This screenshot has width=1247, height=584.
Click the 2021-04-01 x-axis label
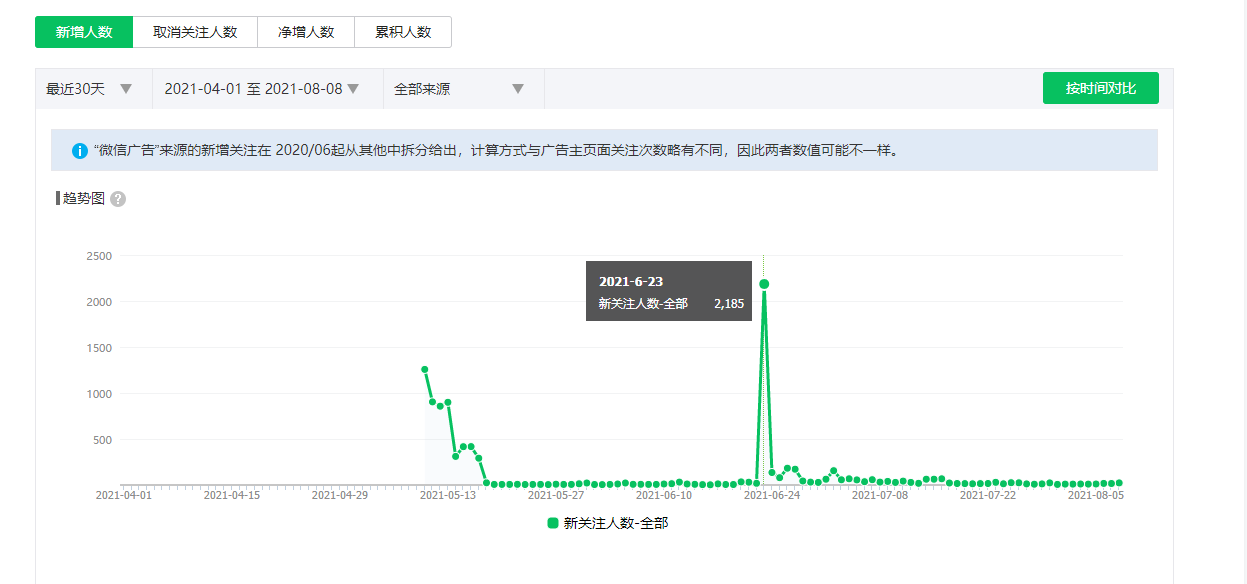click(x=124, y=495)
